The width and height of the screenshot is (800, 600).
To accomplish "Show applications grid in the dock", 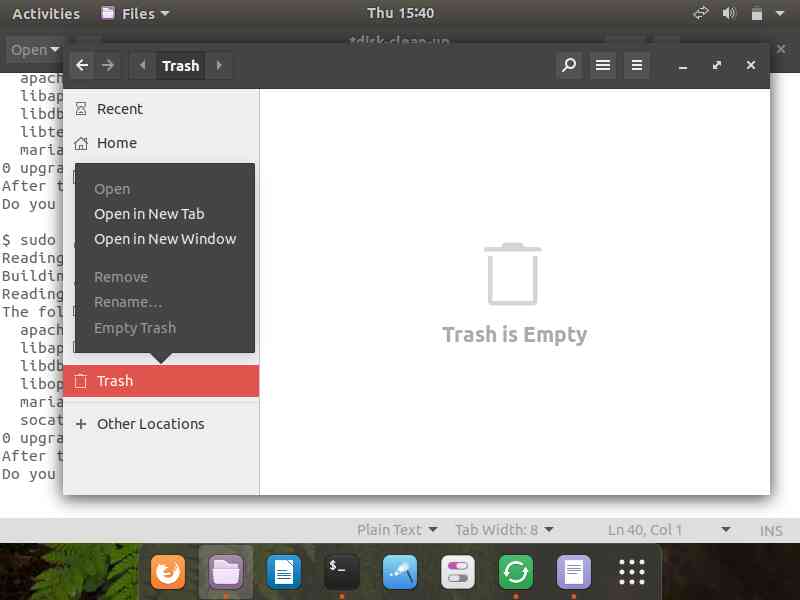I will 632,572.
